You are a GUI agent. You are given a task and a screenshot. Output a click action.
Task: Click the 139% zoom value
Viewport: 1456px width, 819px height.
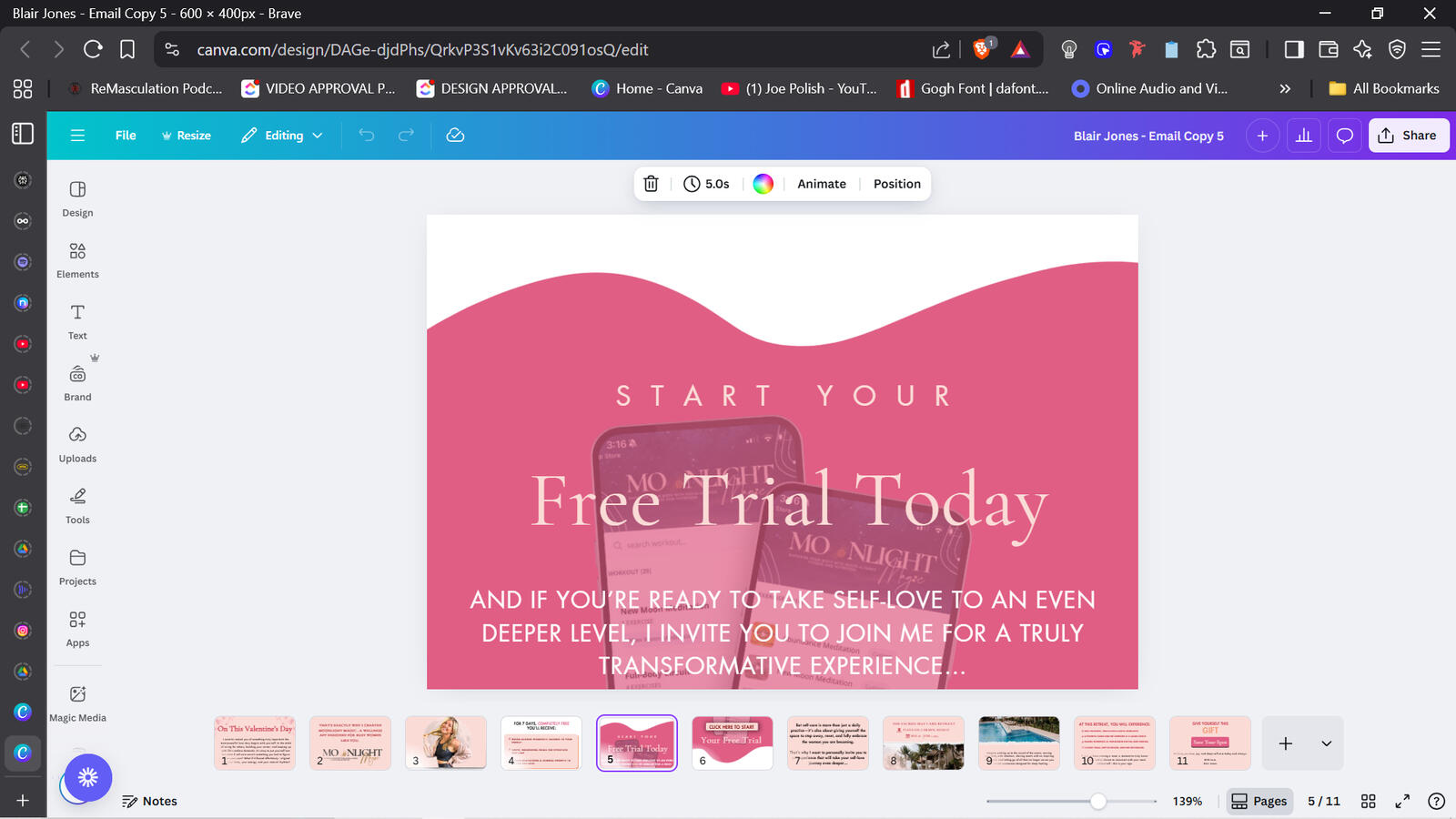tap(1187, 801)
